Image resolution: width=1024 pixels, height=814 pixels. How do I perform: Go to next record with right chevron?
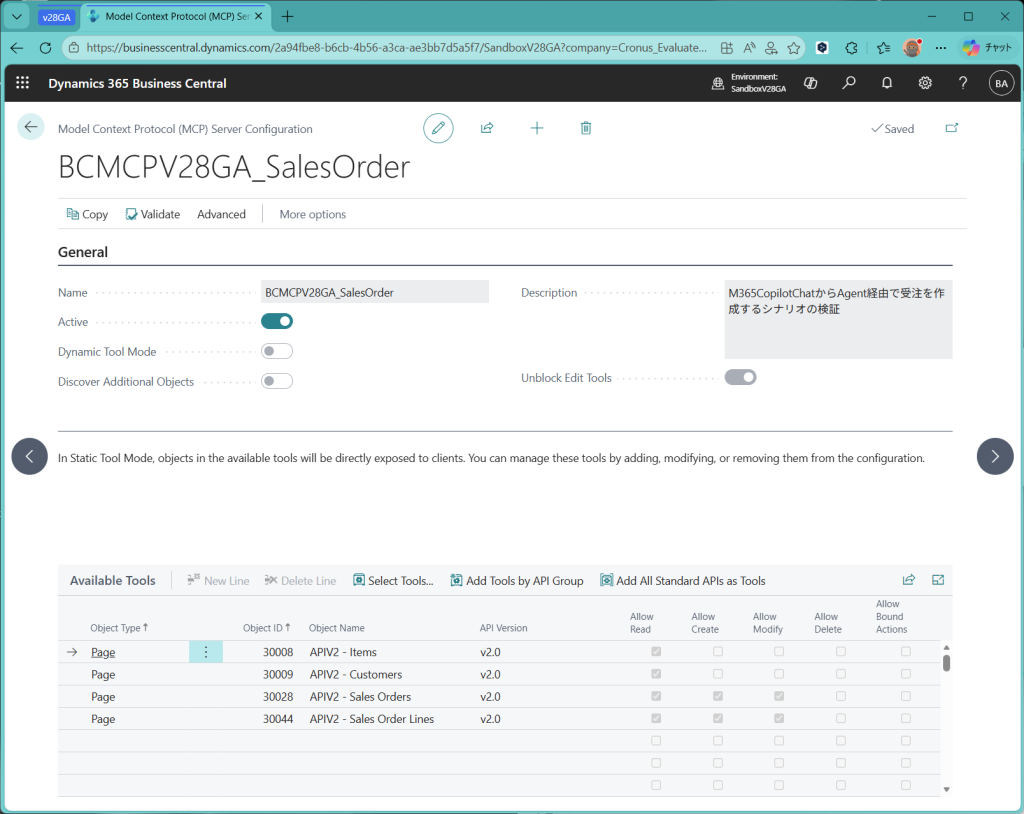(994, 456)
